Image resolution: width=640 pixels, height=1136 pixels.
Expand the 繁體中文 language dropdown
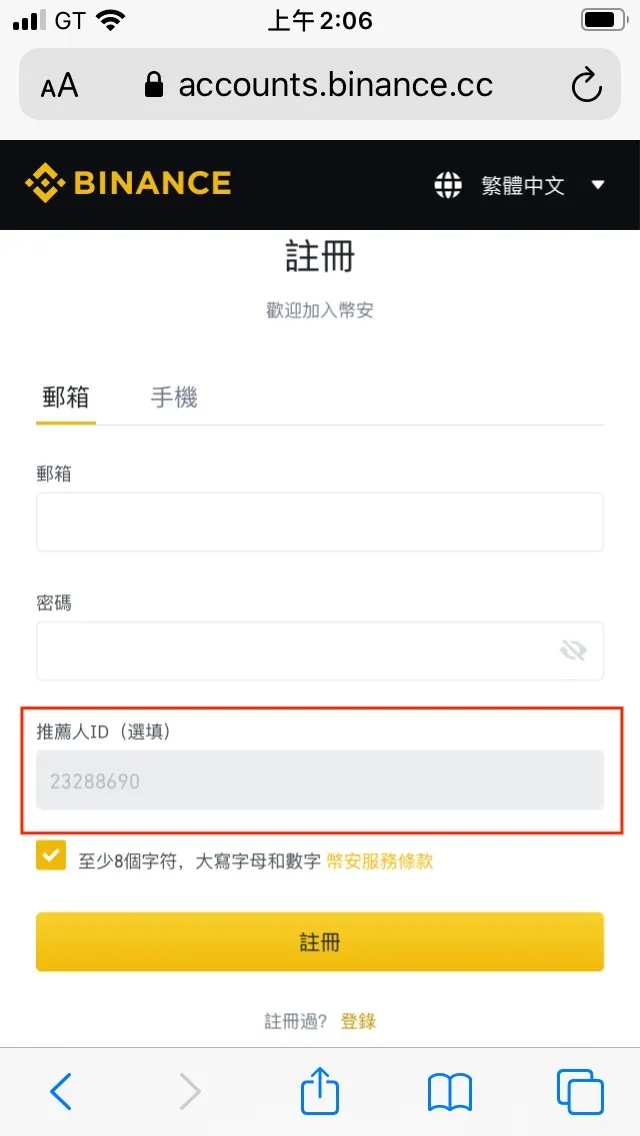[524, 185]
